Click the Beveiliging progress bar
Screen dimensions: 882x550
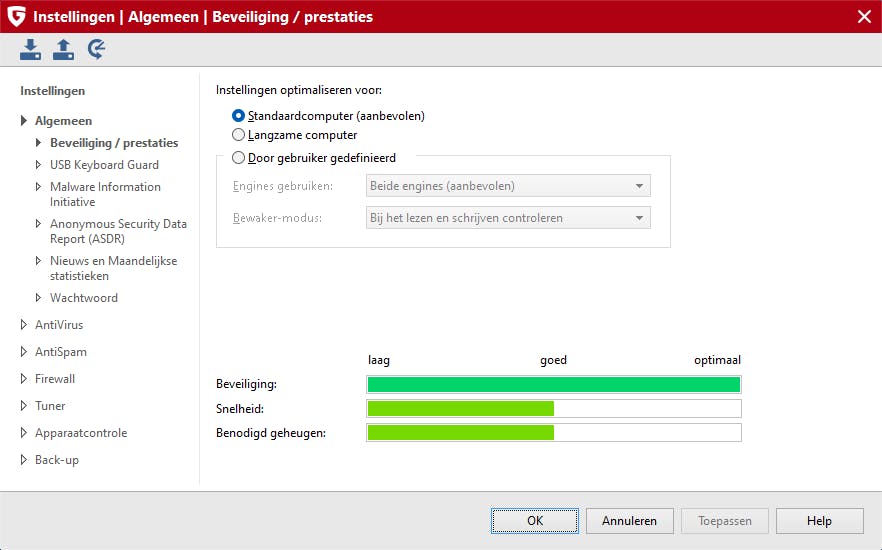point(554,385)
